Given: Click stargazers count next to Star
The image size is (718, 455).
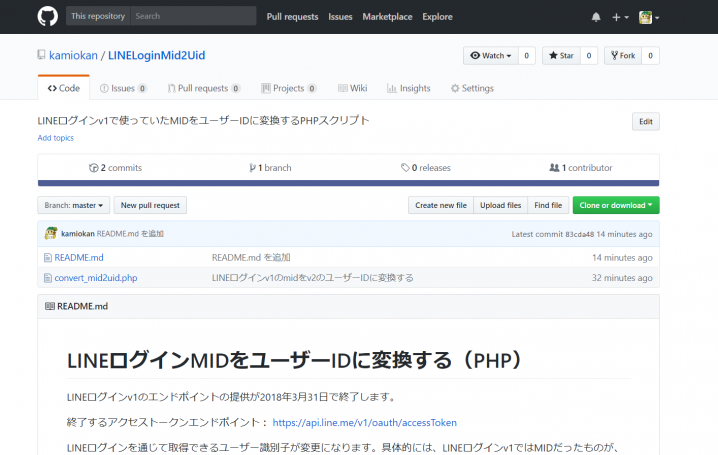Looking at the screenshot, I should 589,56.
